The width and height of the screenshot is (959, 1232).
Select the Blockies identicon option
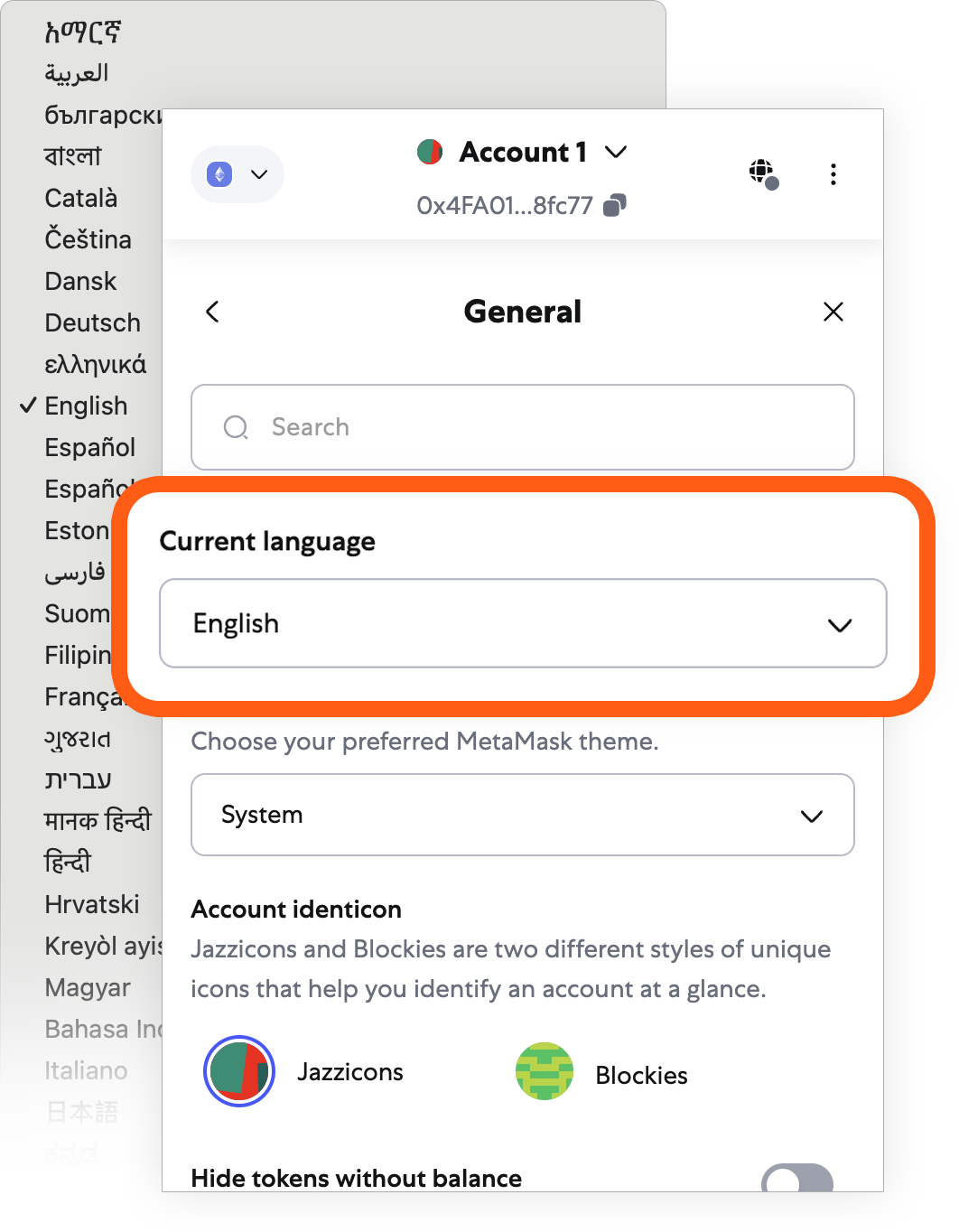point(545,1072)
